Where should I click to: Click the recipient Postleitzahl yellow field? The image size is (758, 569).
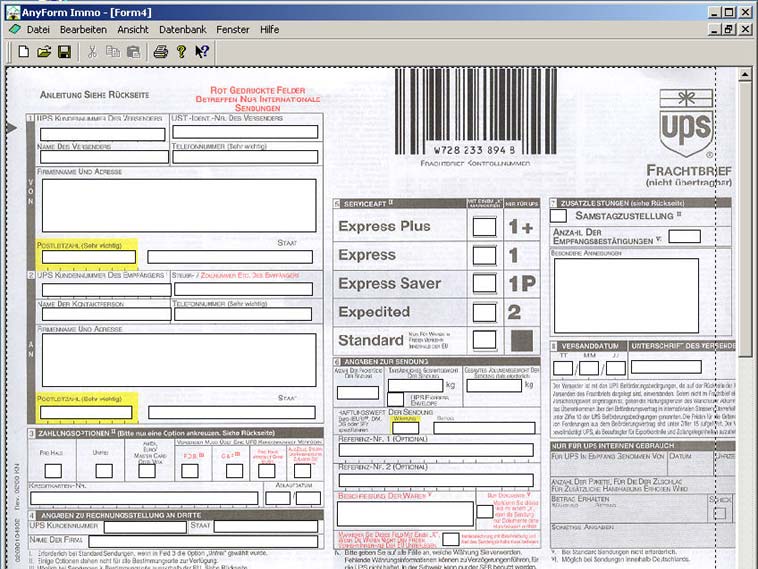coord(86,412)
